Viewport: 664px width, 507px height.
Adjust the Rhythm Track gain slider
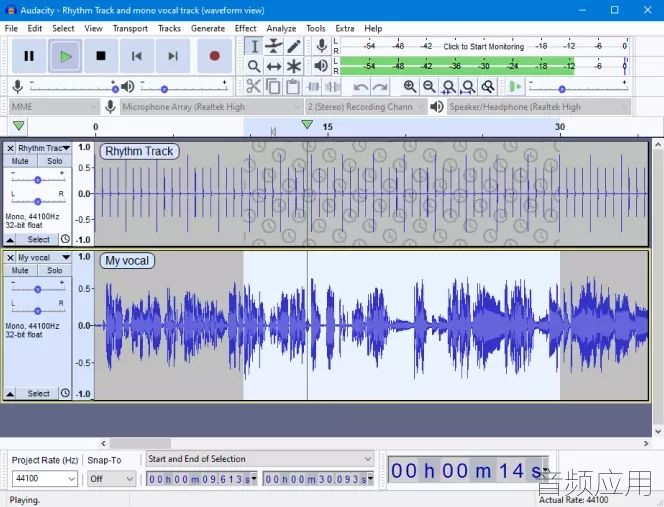point(38,180)
